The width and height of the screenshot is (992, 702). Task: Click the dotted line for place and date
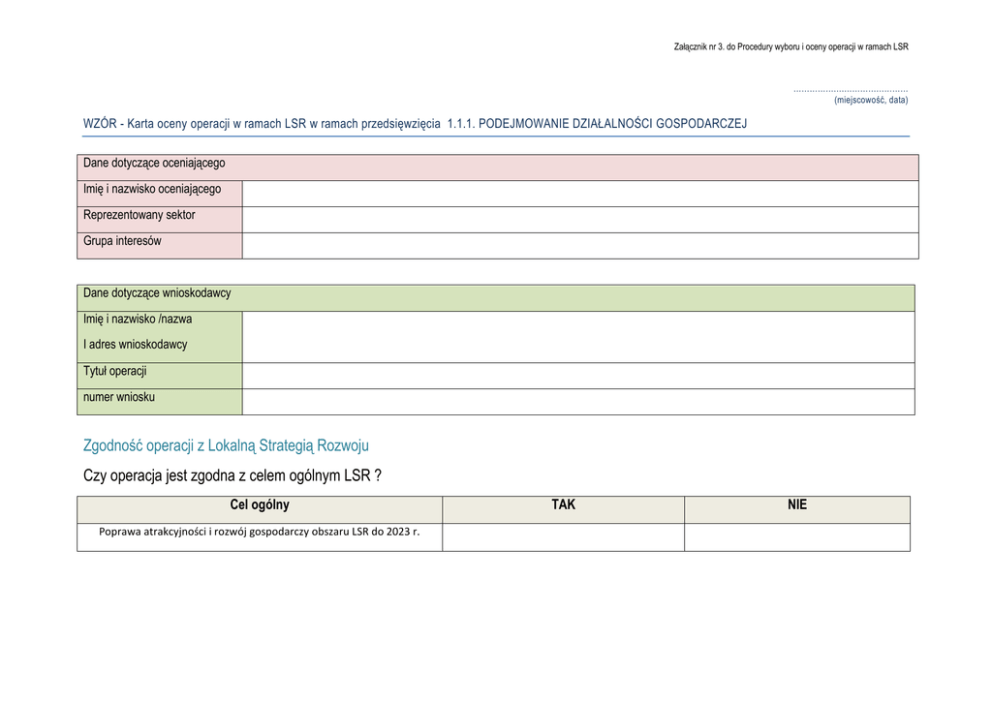click(x=850, y=90)
